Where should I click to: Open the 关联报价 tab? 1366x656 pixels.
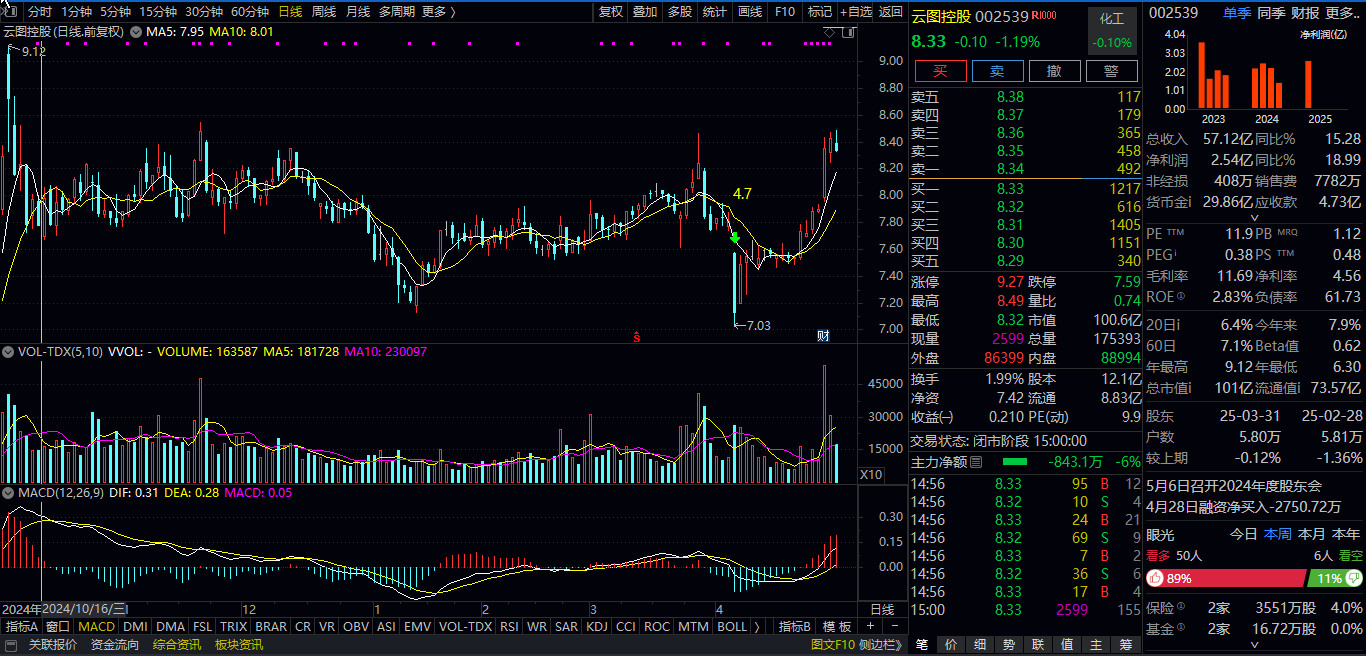coord(52,645)
